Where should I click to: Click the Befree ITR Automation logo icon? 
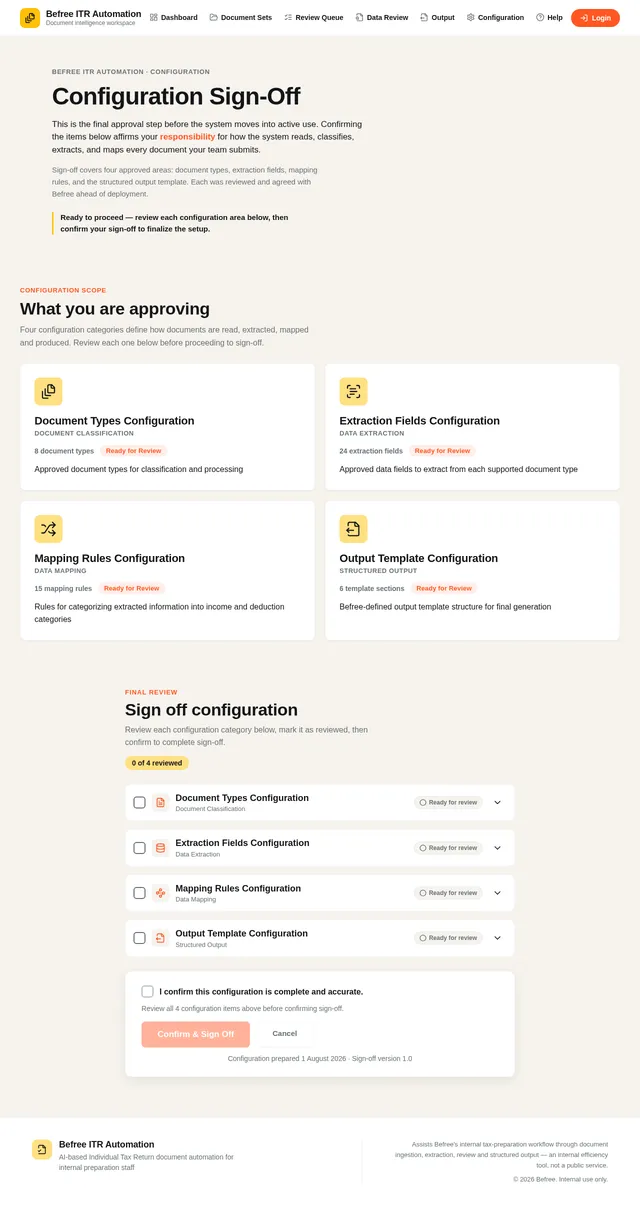tap(30, 18)
